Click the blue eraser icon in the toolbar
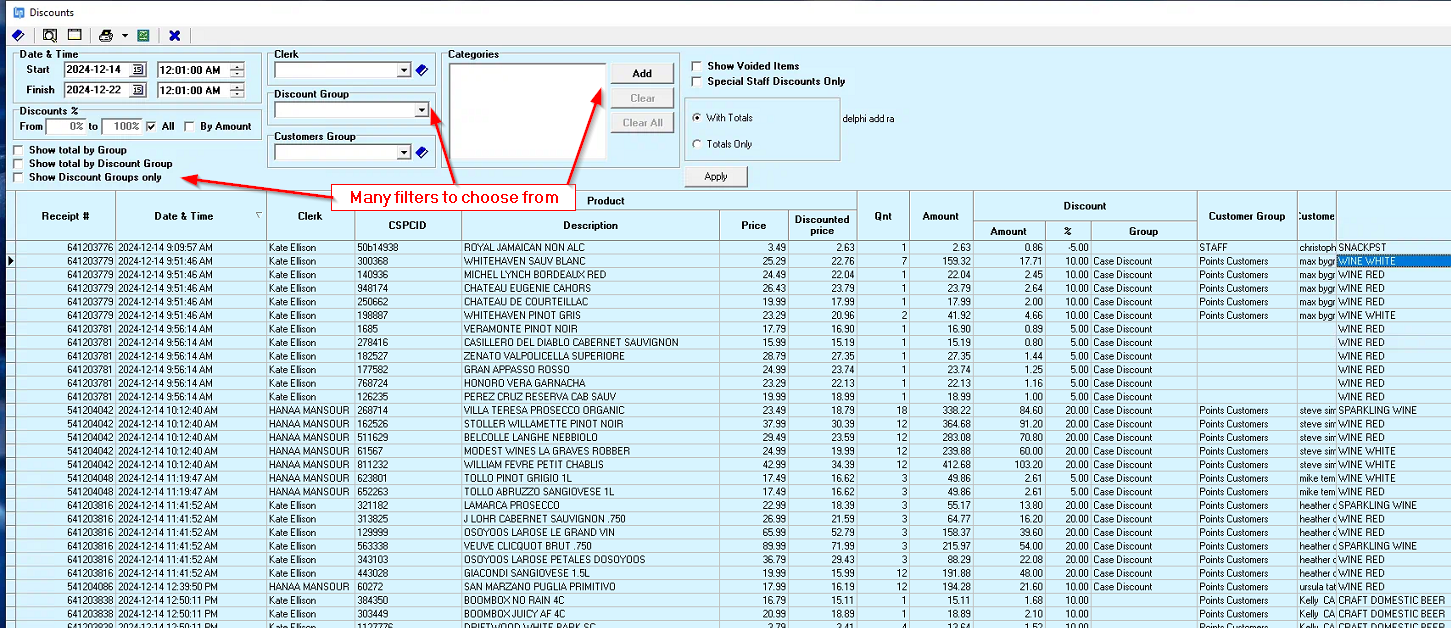 pyautogui.click(x=17, y=35)
